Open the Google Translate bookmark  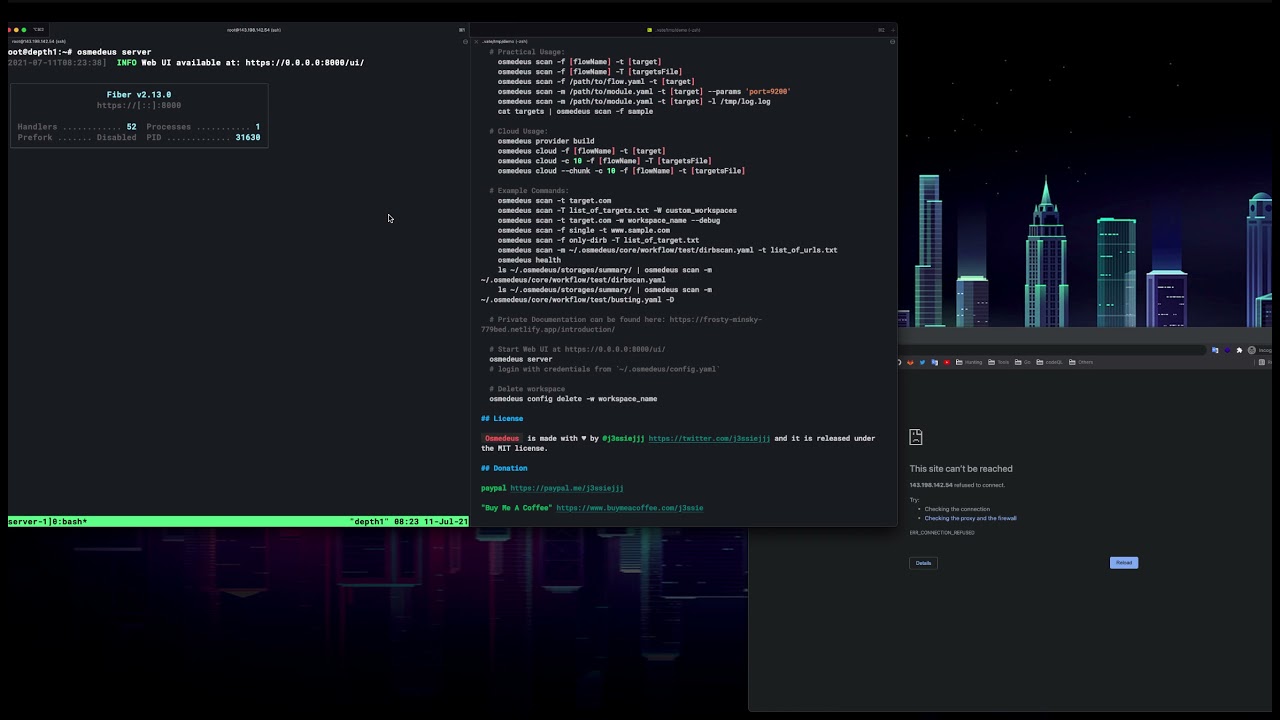pyautogui.click(x=934, y=362)
